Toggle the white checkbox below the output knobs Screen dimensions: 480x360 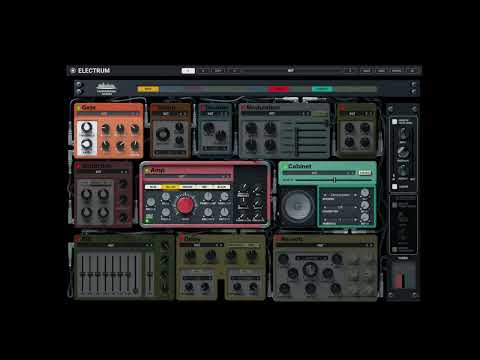coord(395,186)
